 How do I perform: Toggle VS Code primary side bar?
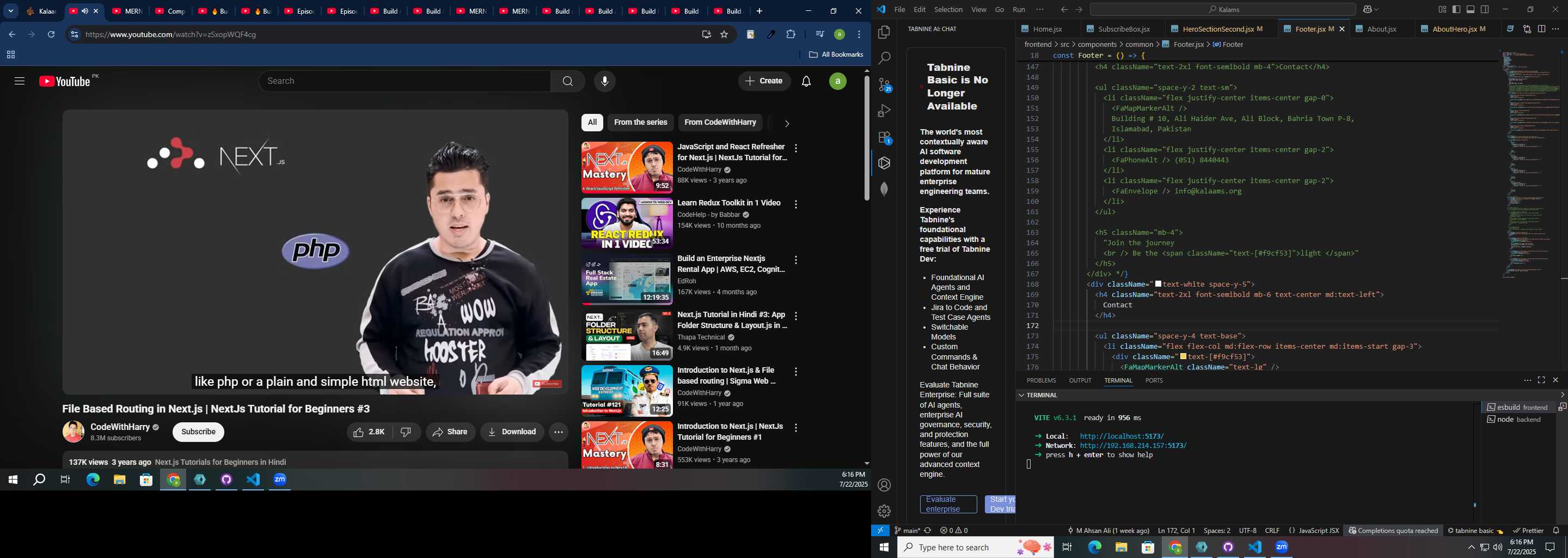(x=1456, y=9)
